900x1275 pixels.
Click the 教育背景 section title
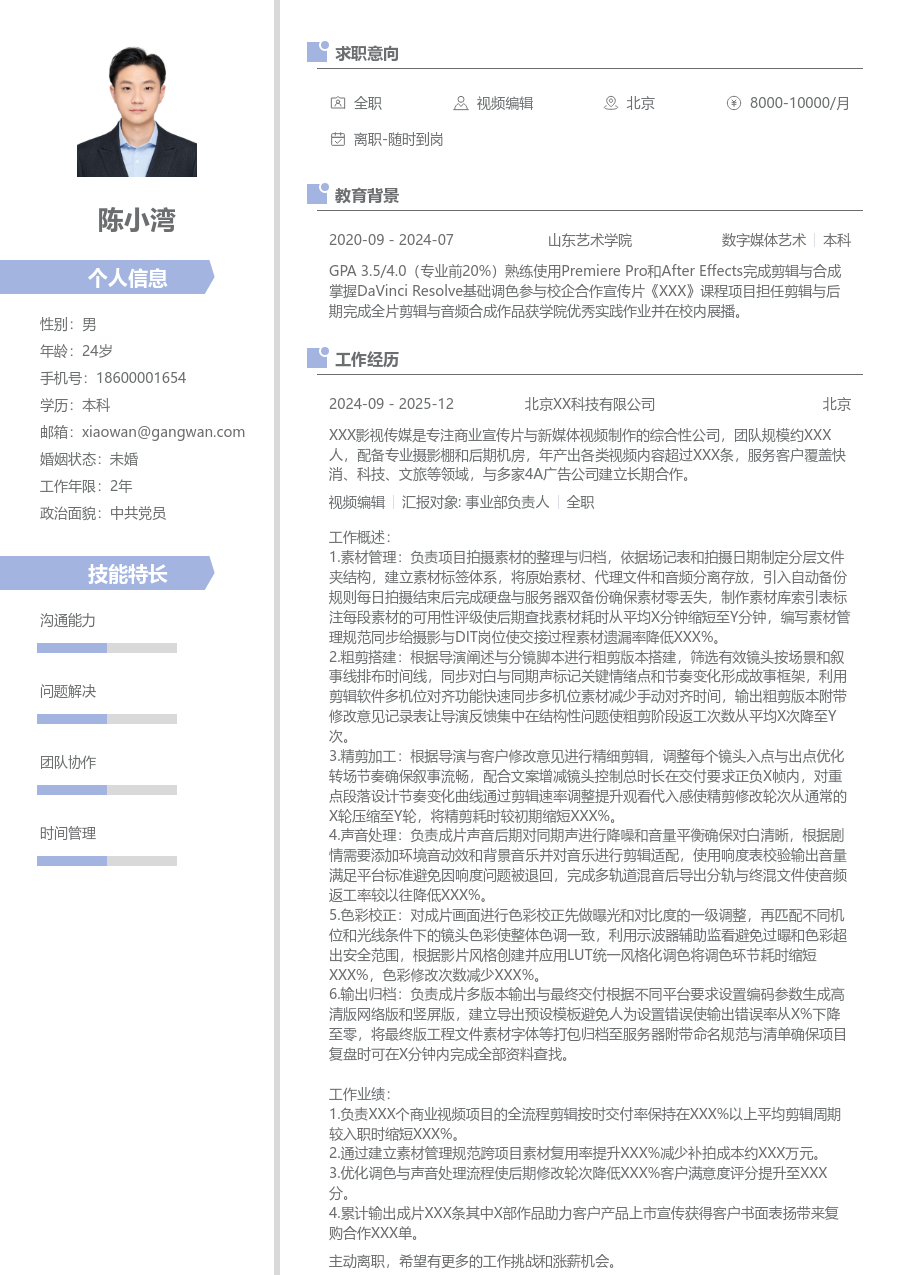(367, 195)
